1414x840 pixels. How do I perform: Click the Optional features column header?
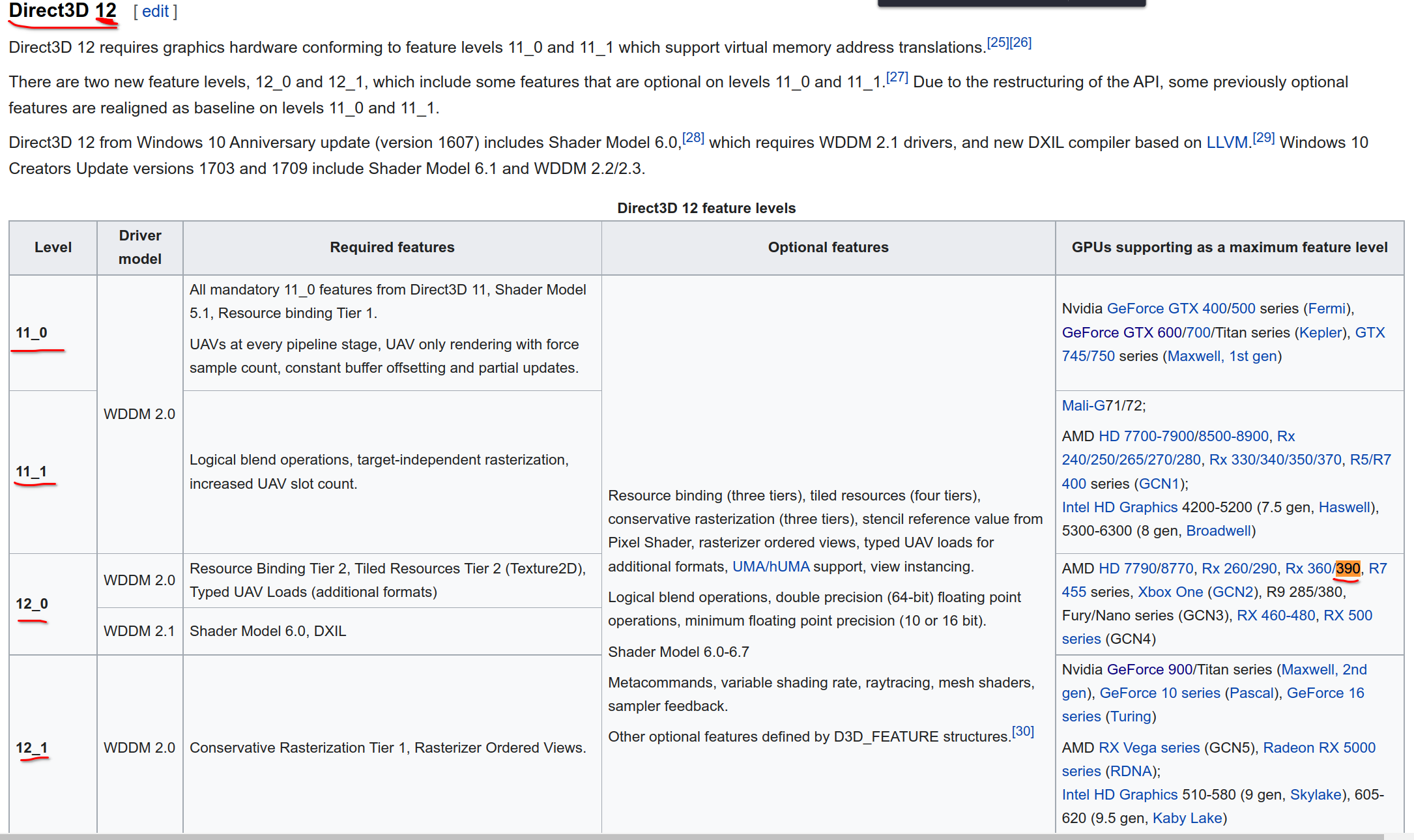pos(828,248)
